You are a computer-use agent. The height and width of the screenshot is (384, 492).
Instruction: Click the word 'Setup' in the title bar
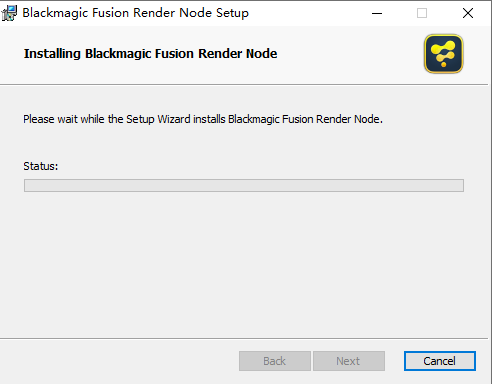232,13
